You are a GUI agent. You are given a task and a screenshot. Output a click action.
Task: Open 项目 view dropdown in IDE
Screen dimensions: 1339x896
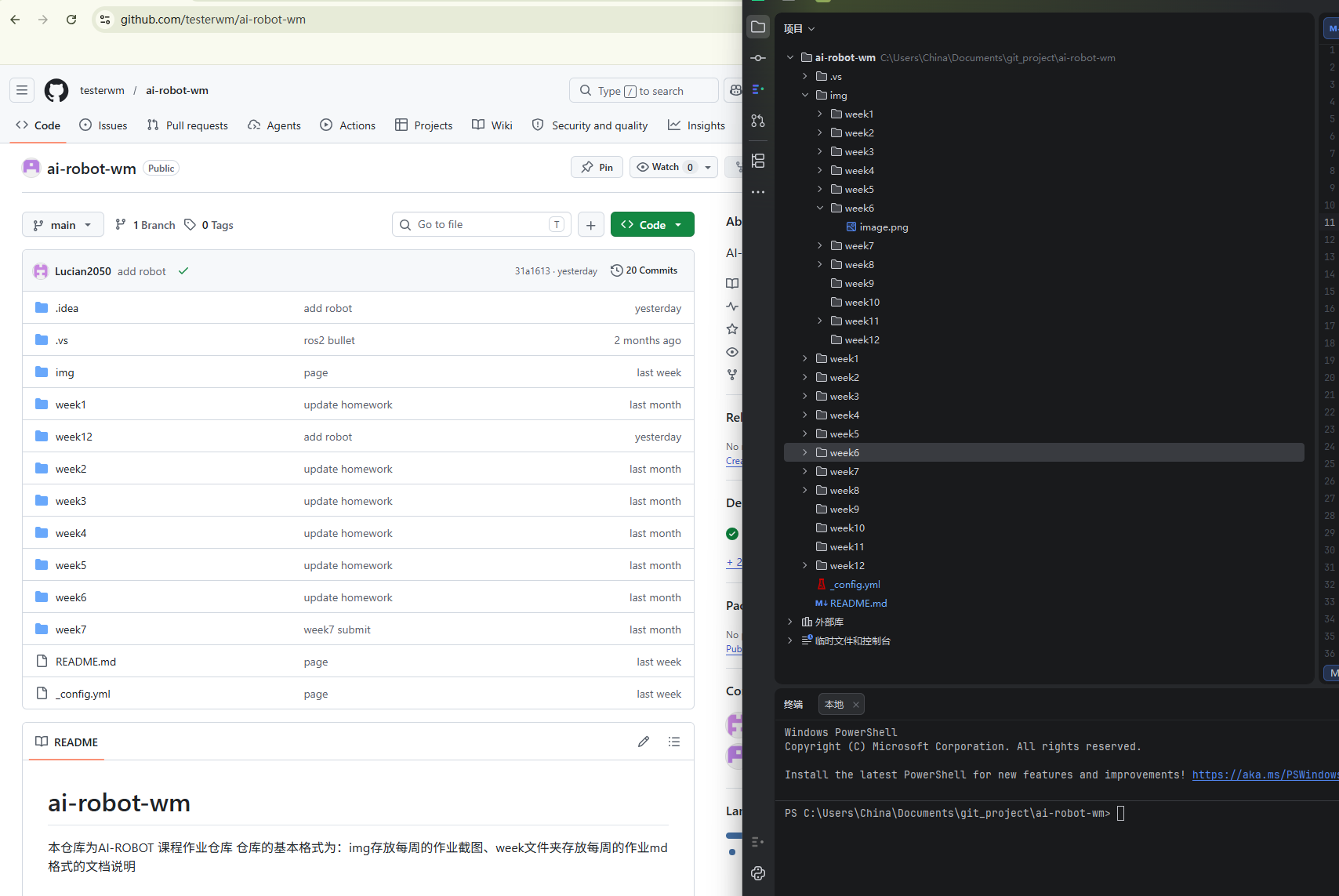800,29
